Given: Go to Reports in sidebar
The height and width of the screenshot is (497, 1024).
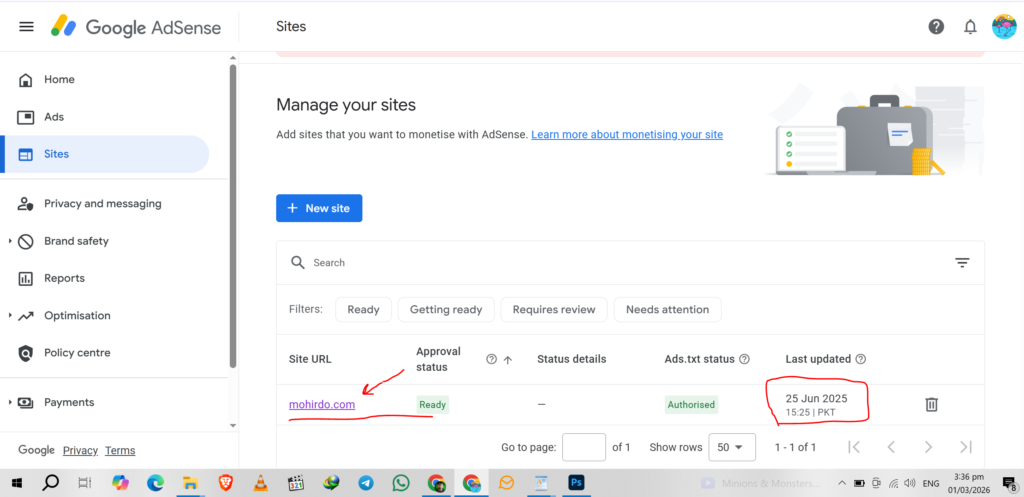Looking at the screenshot, I should (64, 278).
